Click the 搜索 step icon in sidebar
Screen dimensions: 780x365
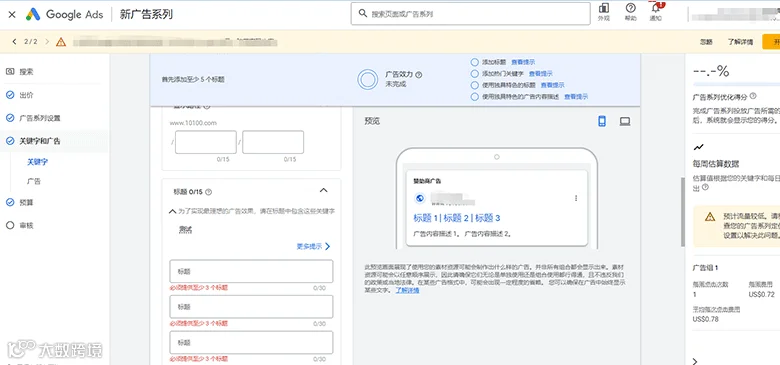[x=10, y=72]
